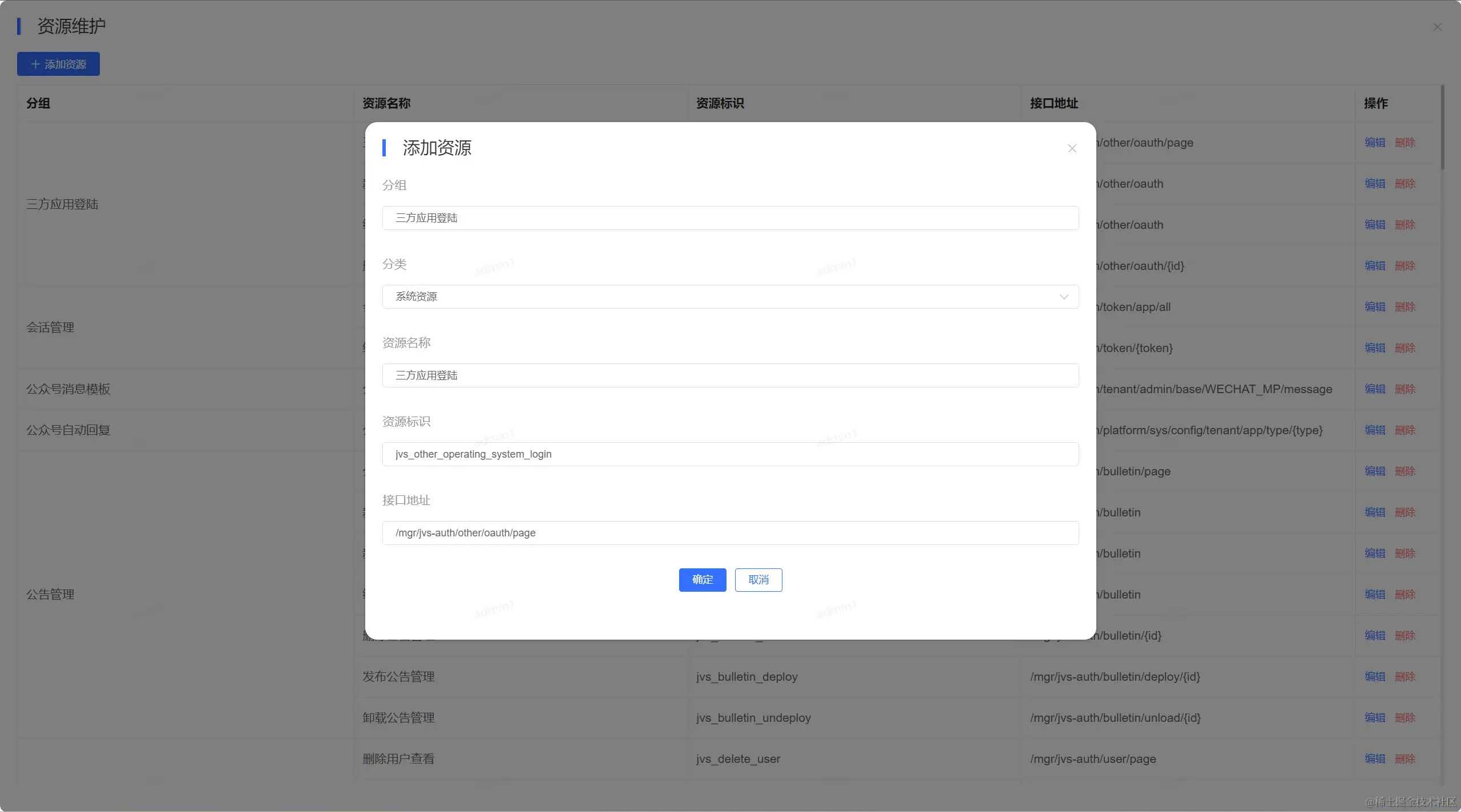
Task: Edit the jvs_bulletin_deploy resource
Action: click(1375, 677)
